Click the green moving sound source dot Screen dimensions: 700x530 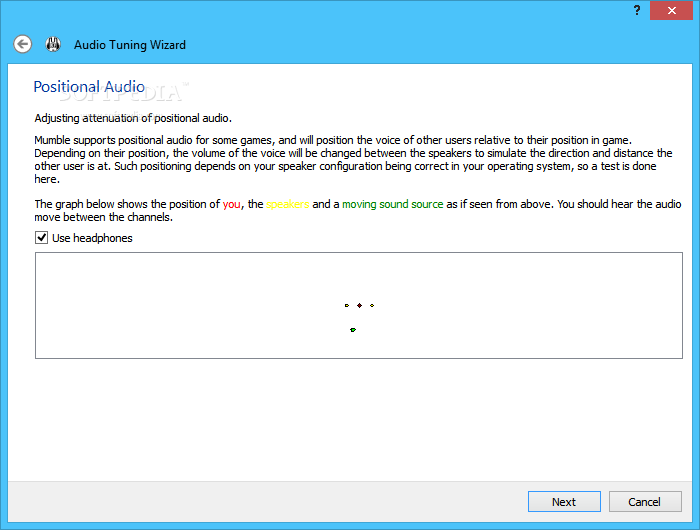coord(353,330)
